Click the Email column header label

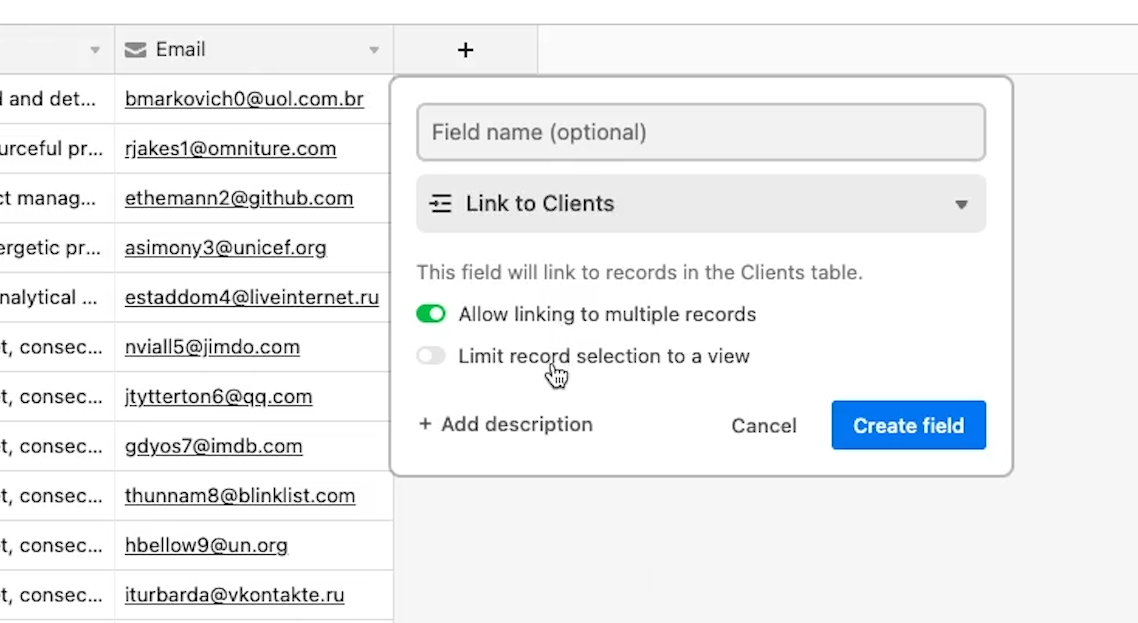click(x=181, y=49)
